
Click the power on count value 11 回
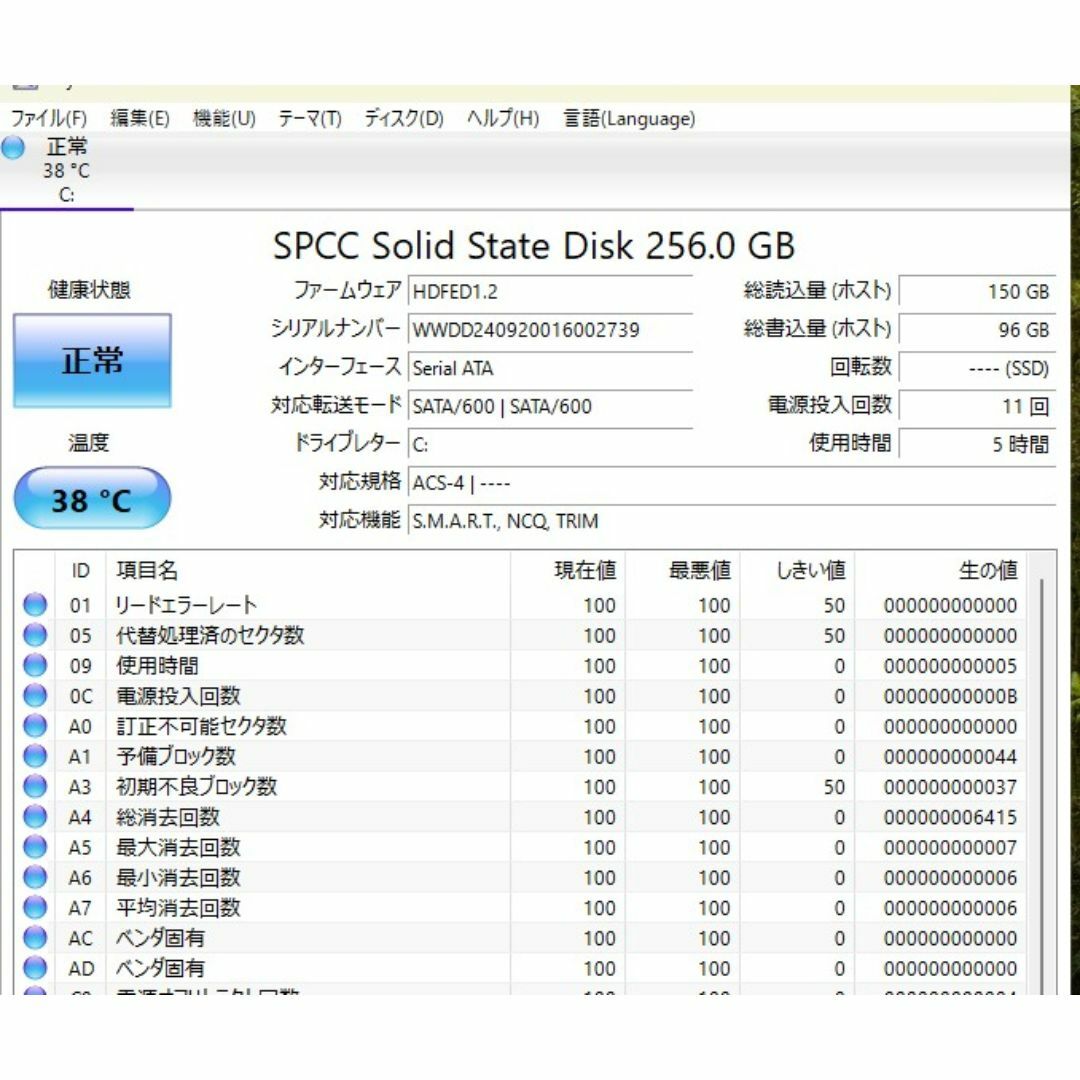pos(977,406)
